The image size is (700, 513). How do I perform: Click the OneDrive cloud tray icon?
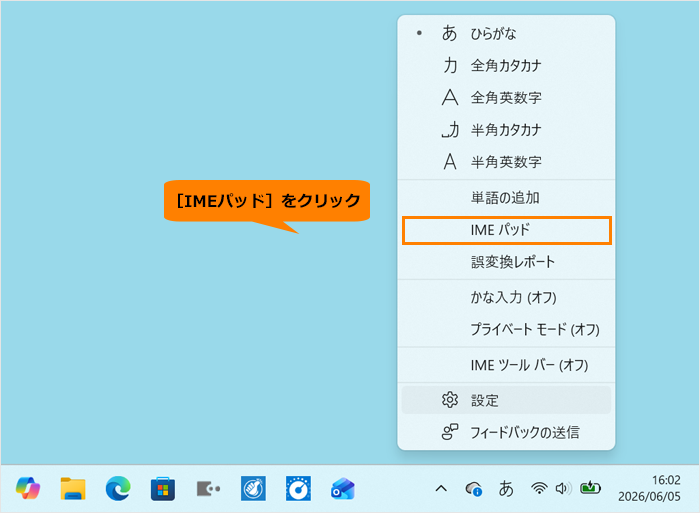473,489
